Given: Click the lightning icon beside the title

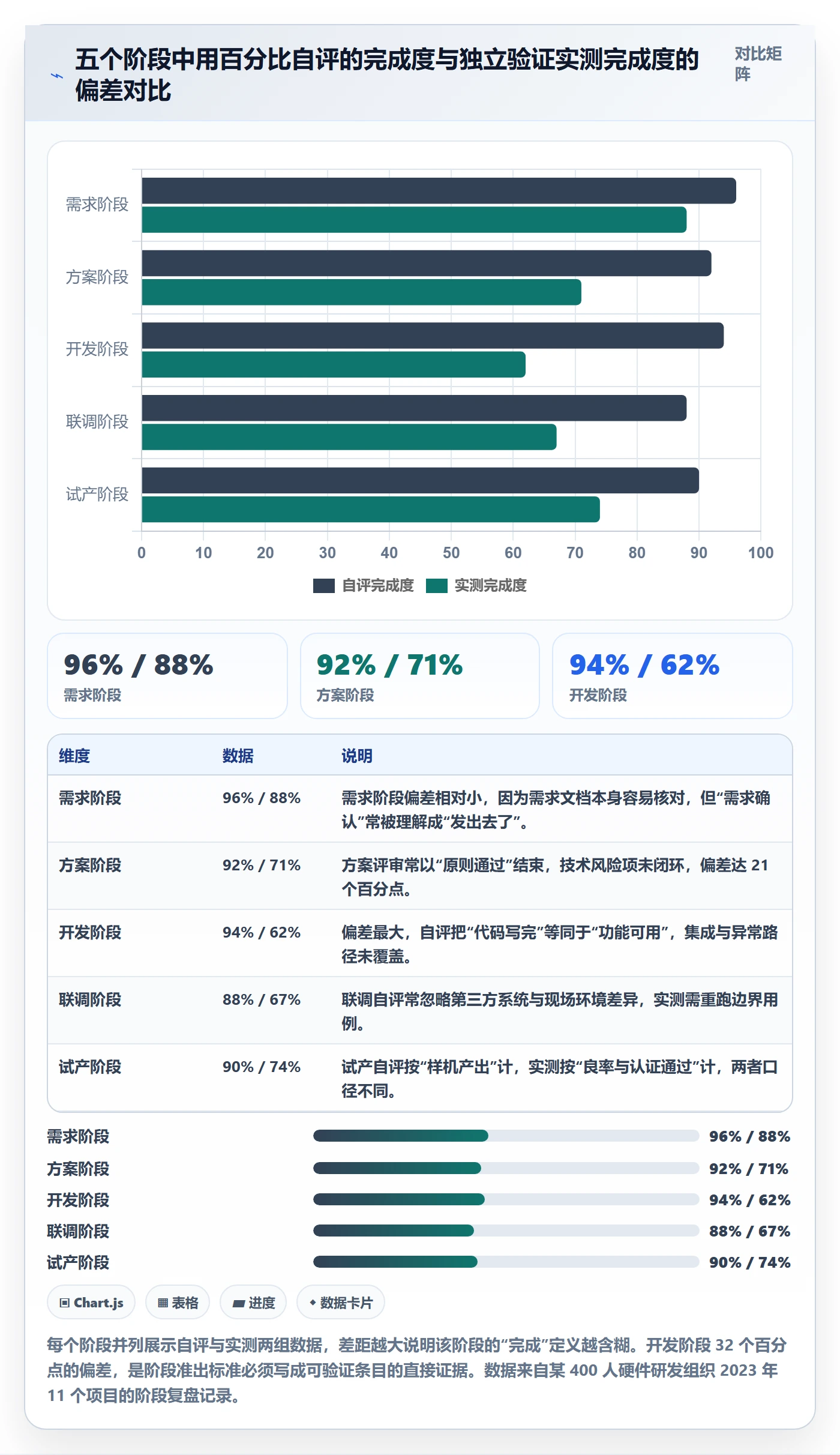Looking at the screenshot, I should point(57,76).
